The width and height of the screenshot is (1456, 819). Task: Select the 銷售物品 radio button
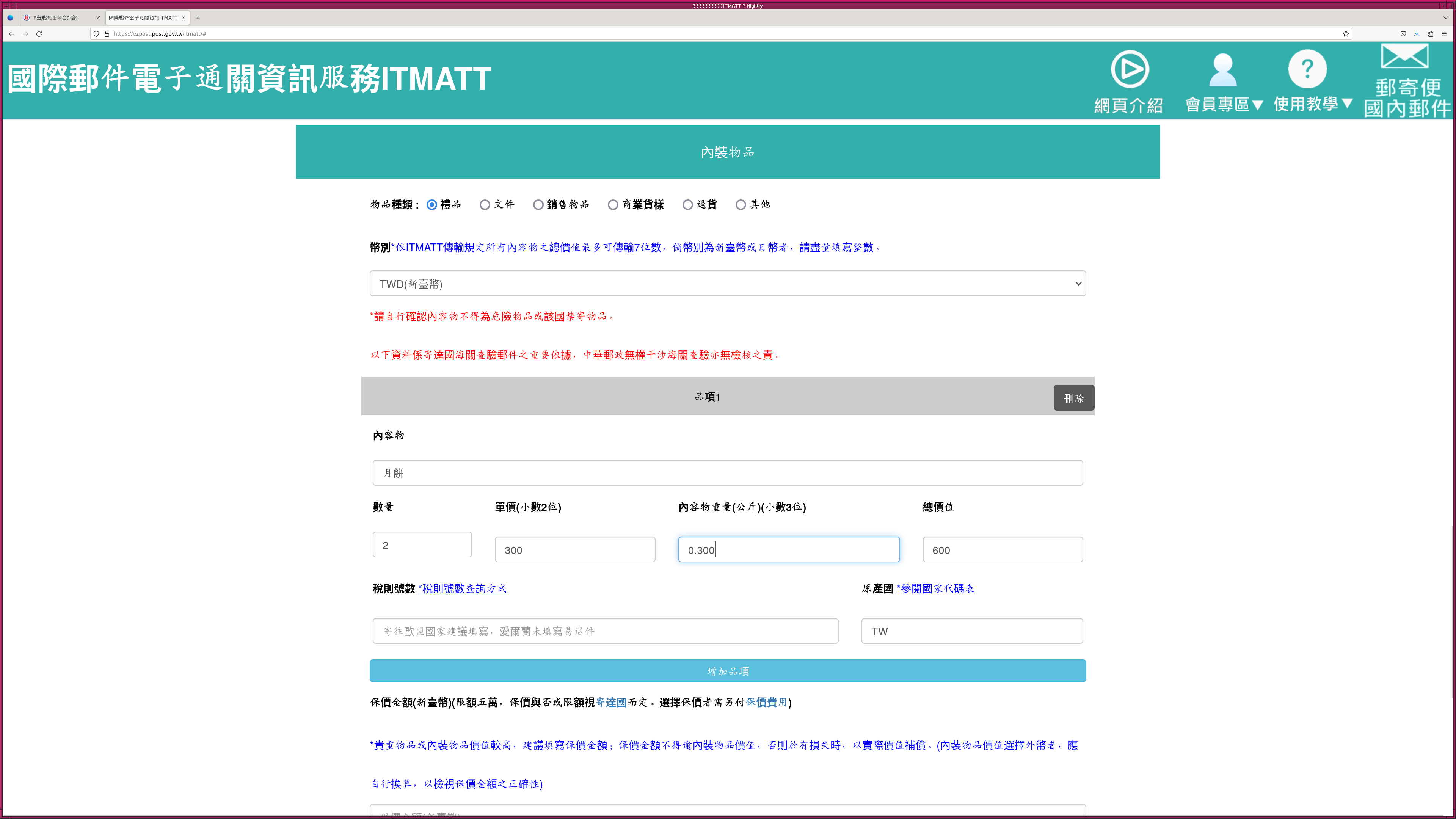click(538, 205)
